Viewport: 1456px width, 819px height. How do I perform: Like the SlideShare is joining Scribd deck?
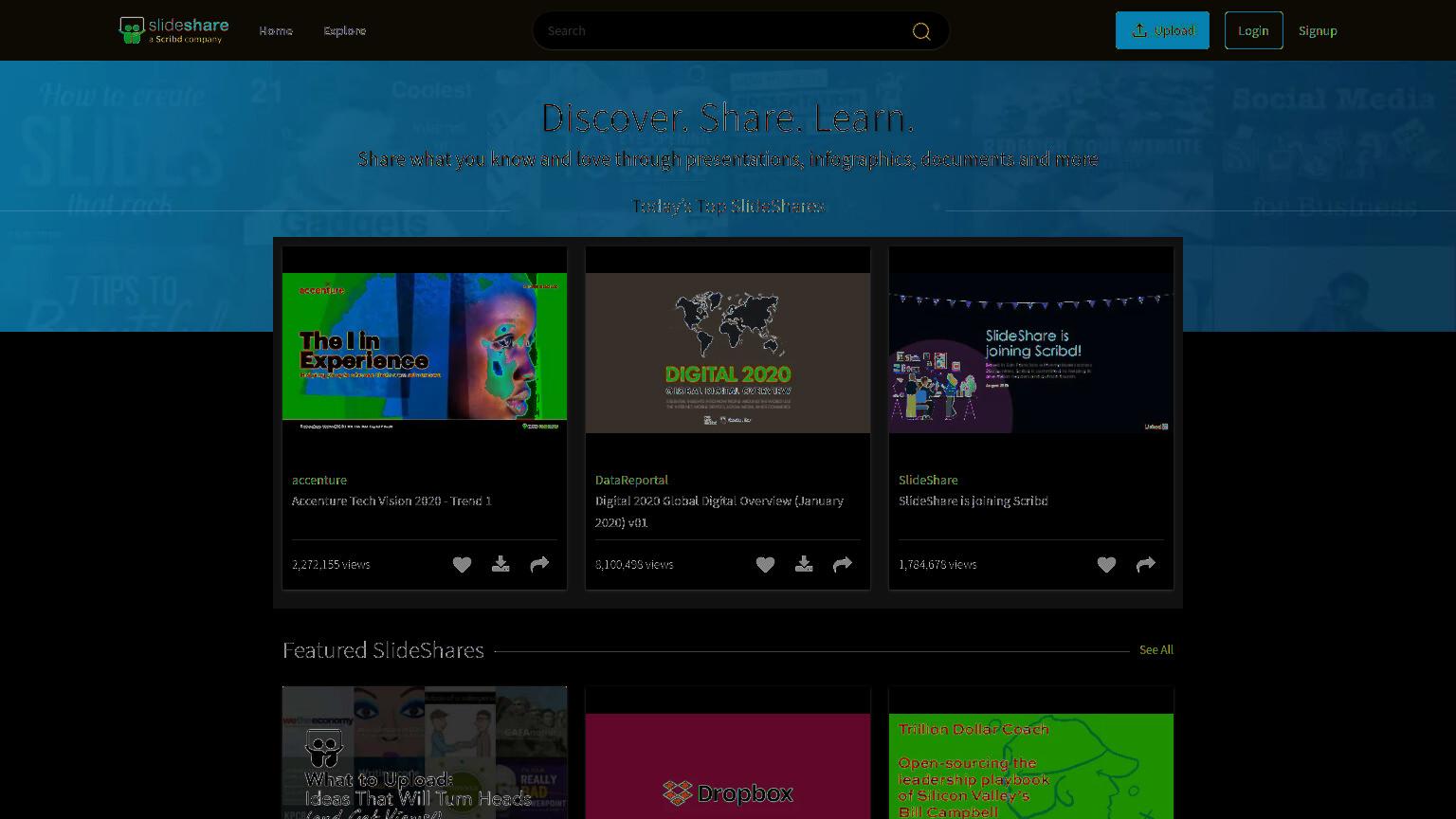(1106, 565)
